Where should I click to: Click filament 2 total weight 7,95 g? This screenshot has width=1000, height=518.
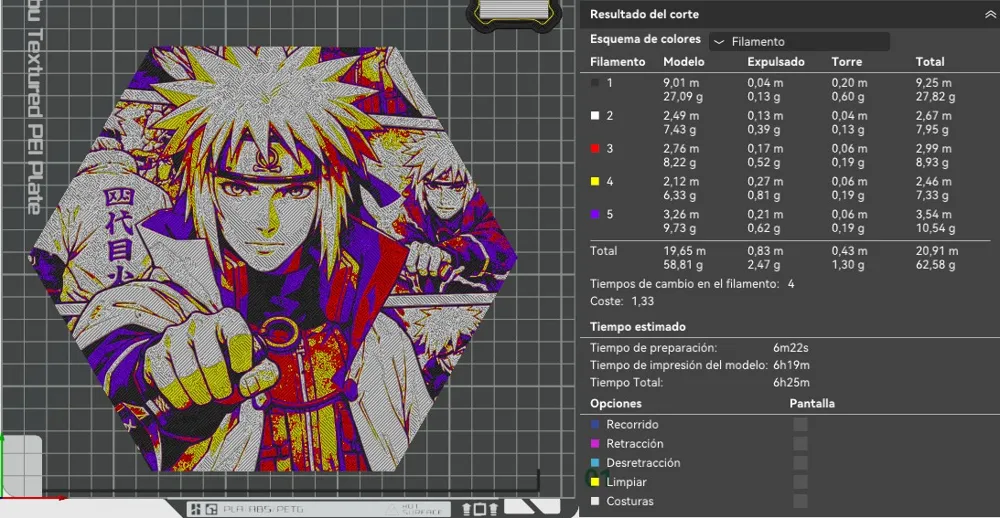pyautogui.click(x=933, y=130)
